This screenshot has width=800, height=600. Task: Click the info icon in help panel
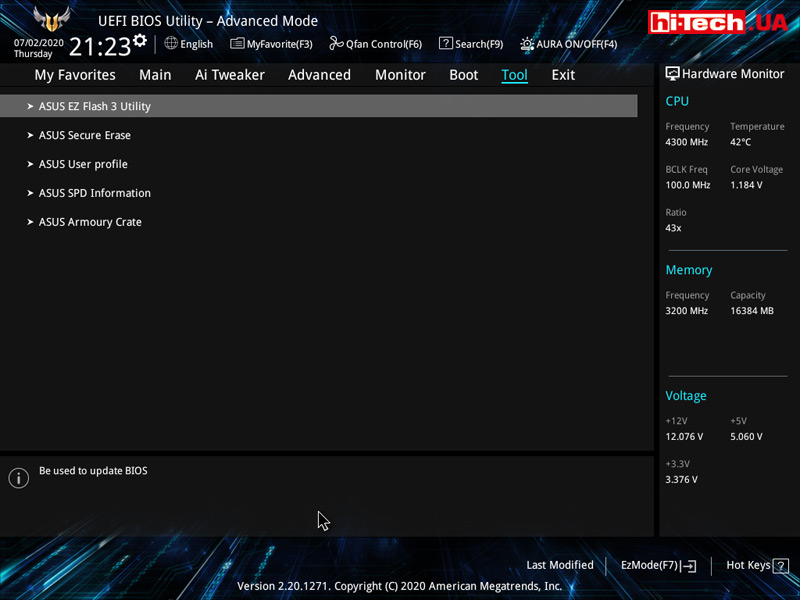(18, 478)
